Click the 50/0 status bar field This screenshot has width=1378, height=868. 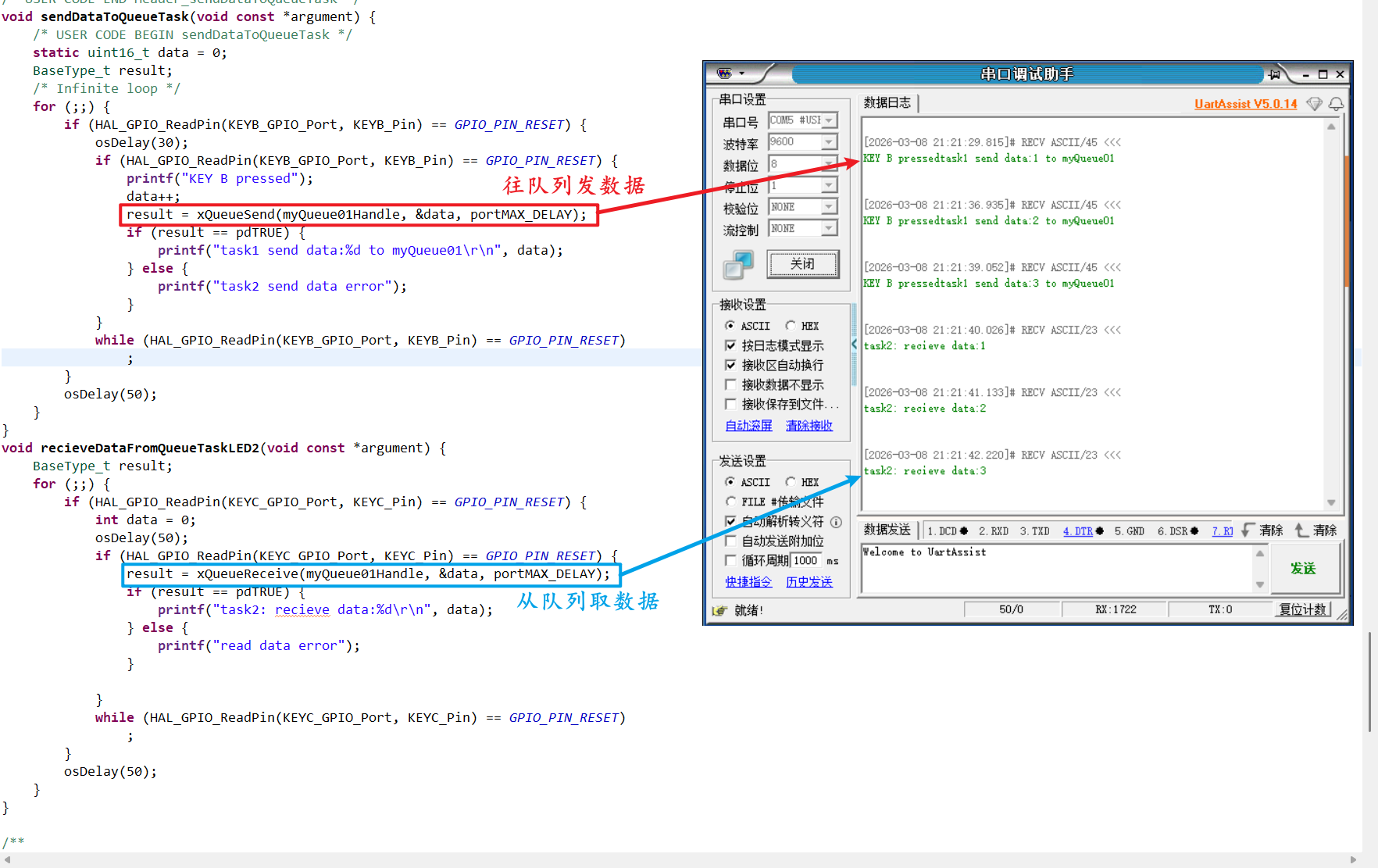coord(1011,609)
